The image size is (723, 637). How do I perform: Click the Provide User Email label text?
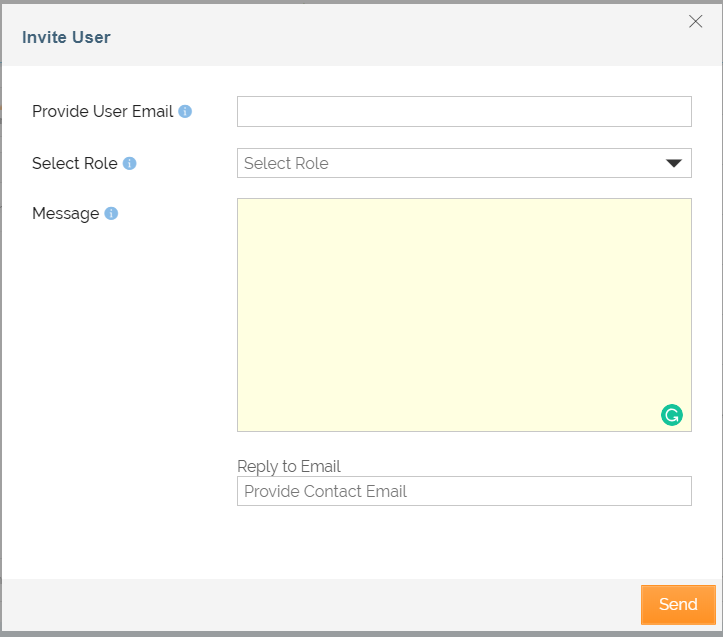pyautogui.click(x=102, y=111)
